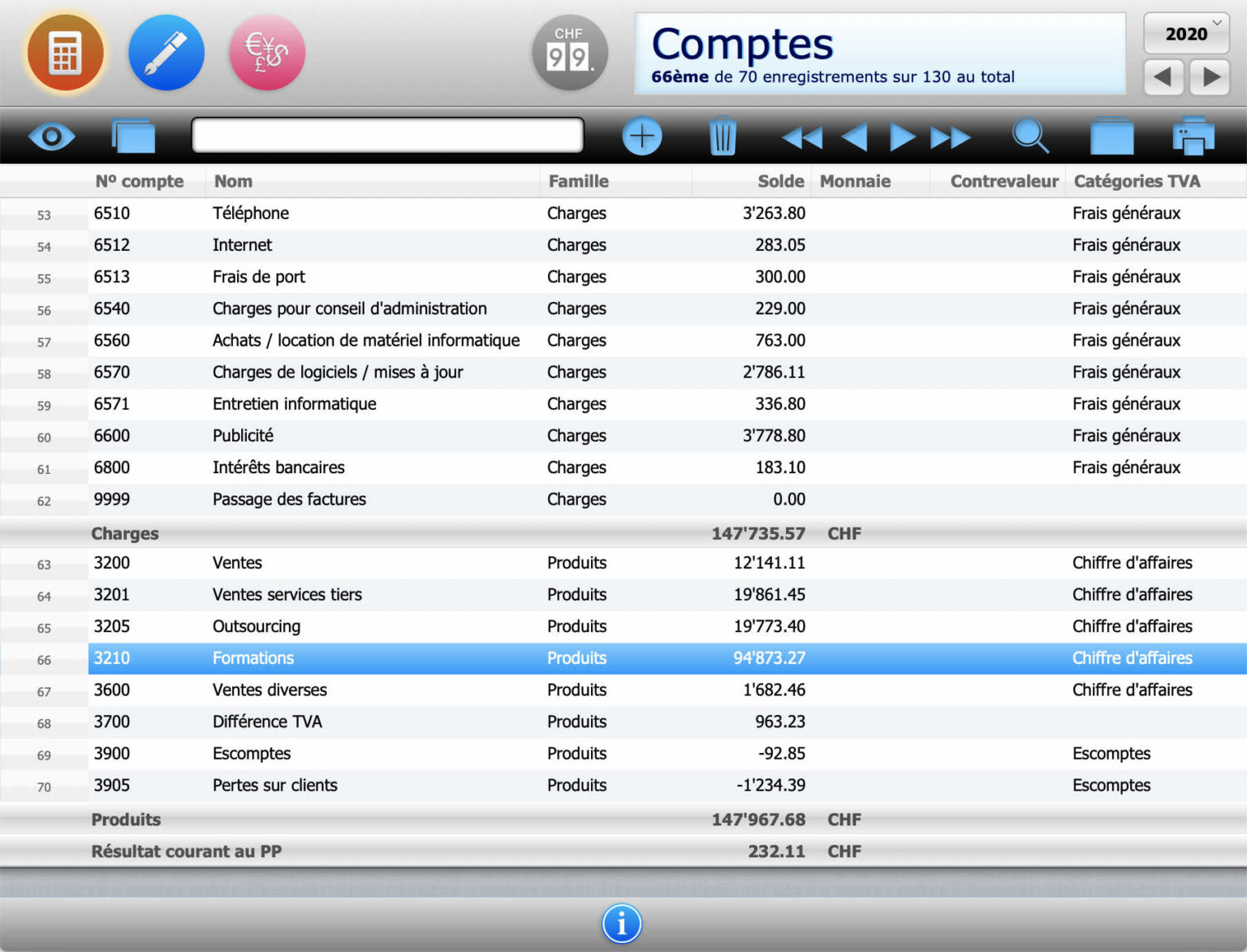
Task: Open the currency conversion tool
Action: click(x=266, y=51)
